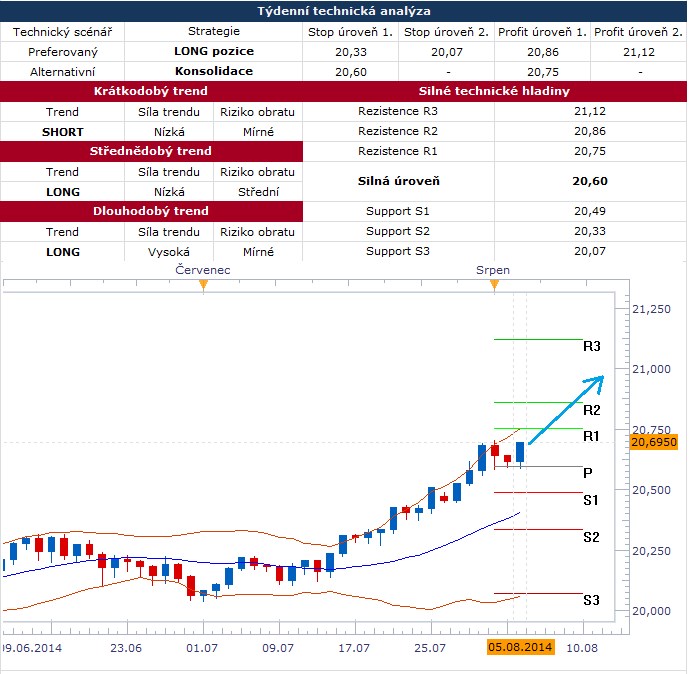Image resolution: width=690 pixels, height=674 pixels.
Task: Click the 'LONG pozice' strategy cell
Action: [x=214, y=51]
